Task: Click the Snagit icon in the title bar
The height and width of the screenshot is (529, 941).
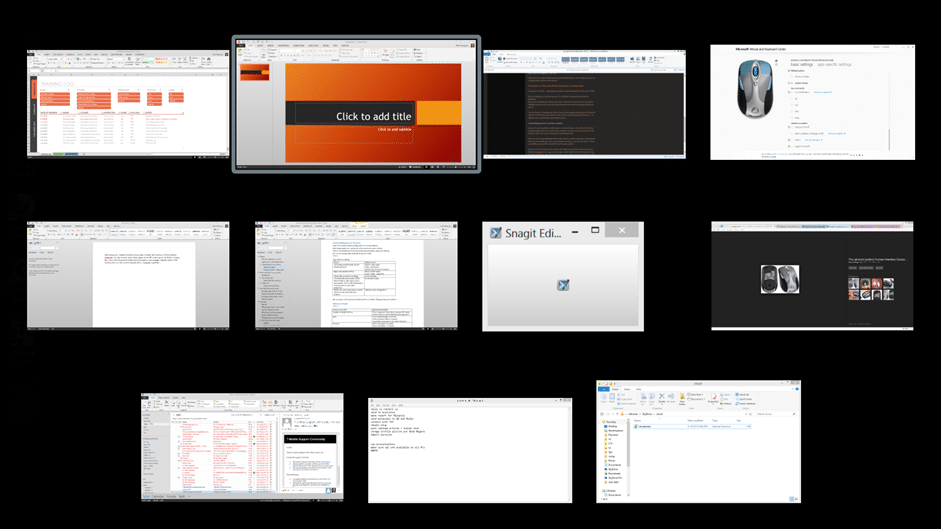Action: [x=494, y=232]
